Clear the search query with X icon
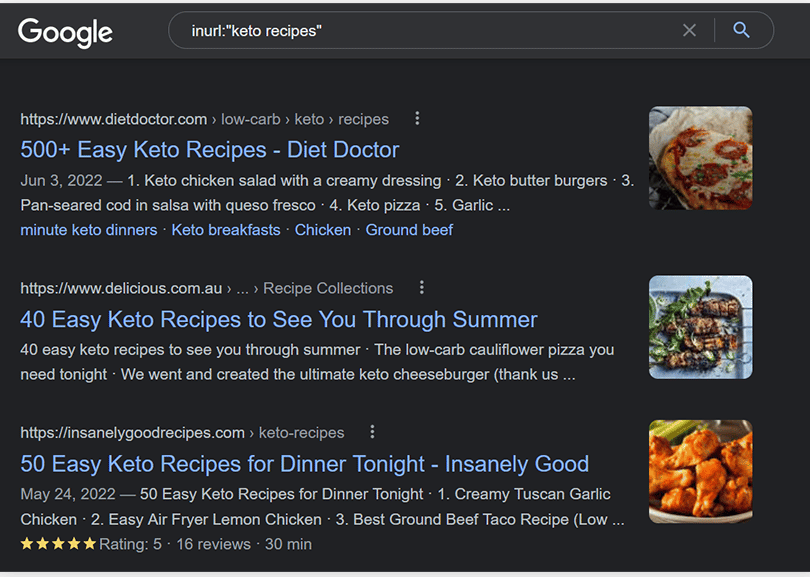This screenshot has width=810, height=577. tap(689, 30)
